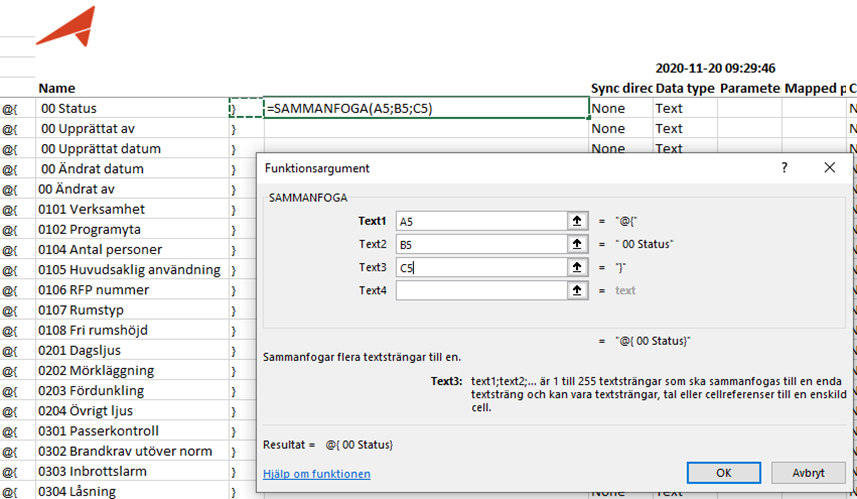Image resolution: width=857 pixels, height=499 pixels.
Task: Click into the Text2 field containing B5
Action: tap(482, 244)
